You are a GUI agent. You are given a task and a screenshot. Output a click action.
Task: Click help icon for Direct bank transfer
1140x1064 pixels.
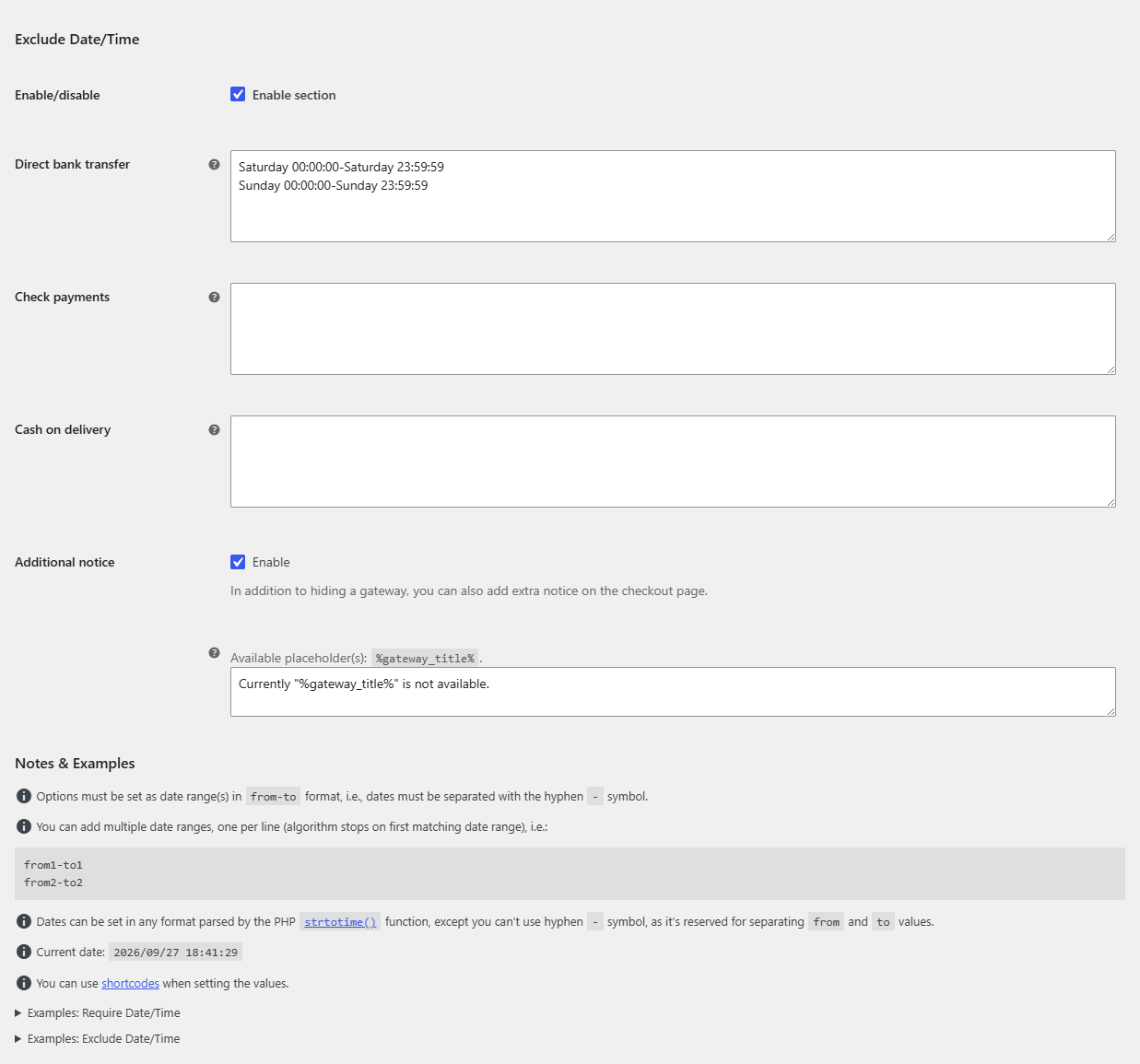point(214,164)
